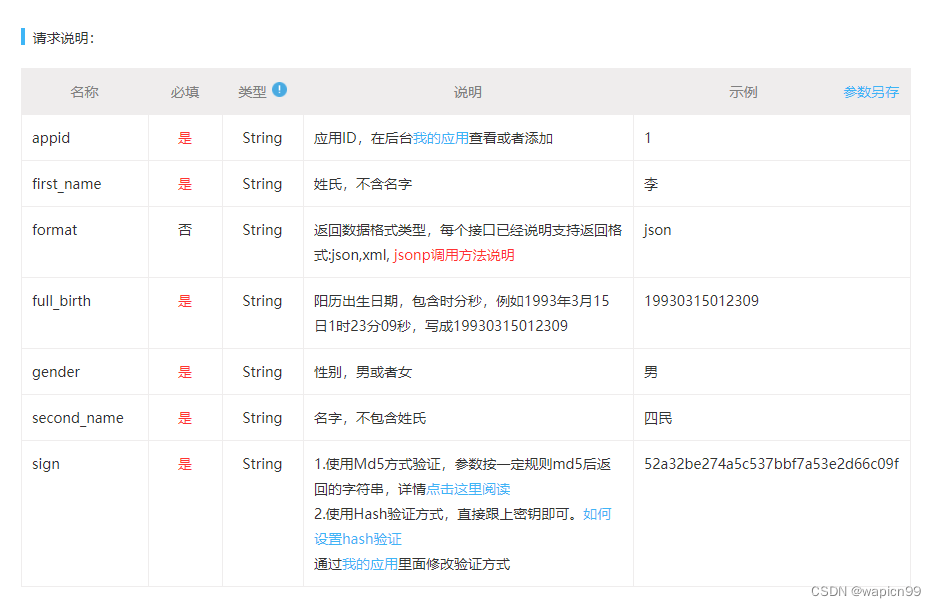
Task: Select the 示例 column header
Action: 743,92
